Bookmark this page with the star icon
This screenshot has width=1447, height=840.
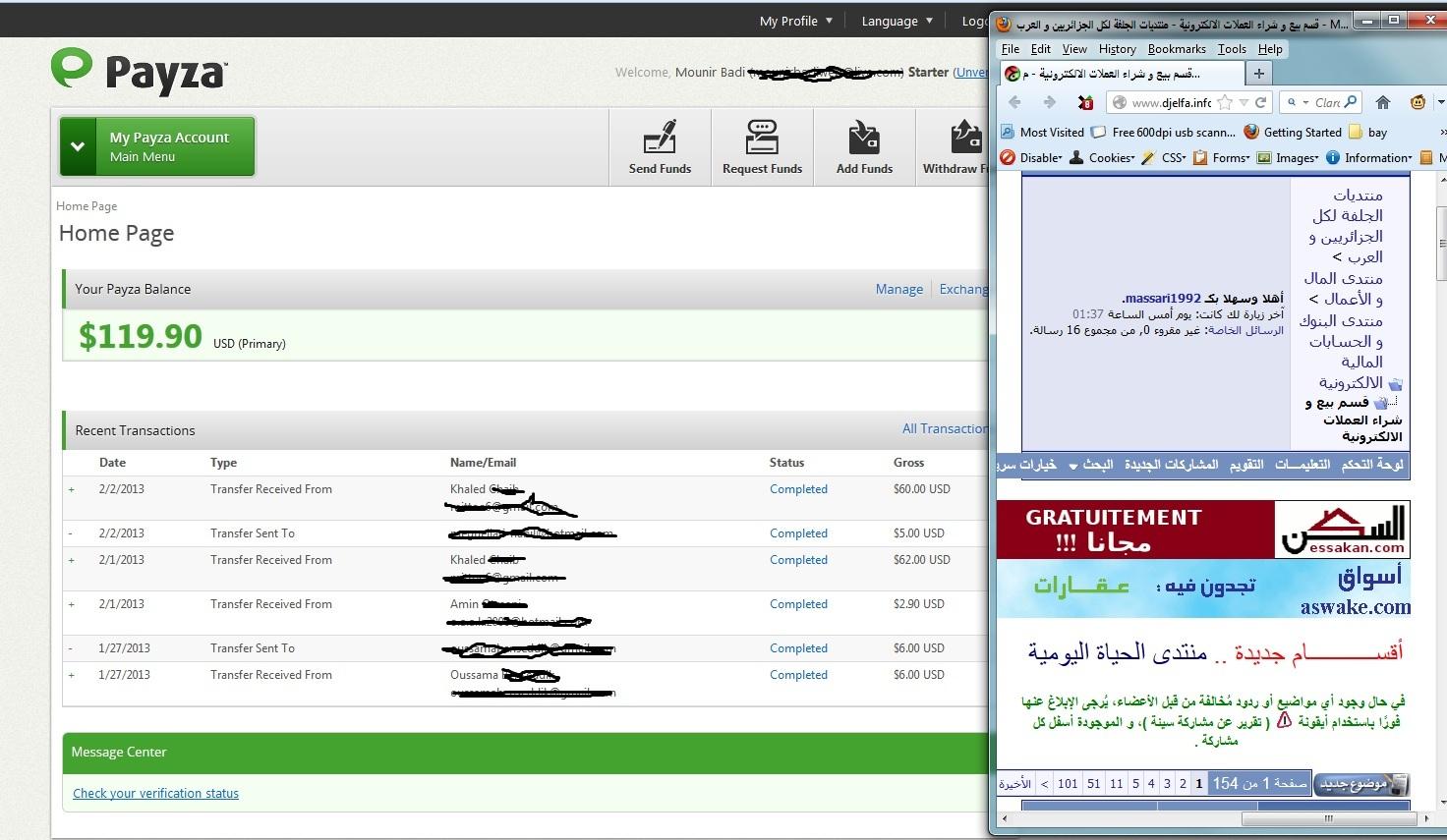pyautogui.click(x=1225, y=102)
